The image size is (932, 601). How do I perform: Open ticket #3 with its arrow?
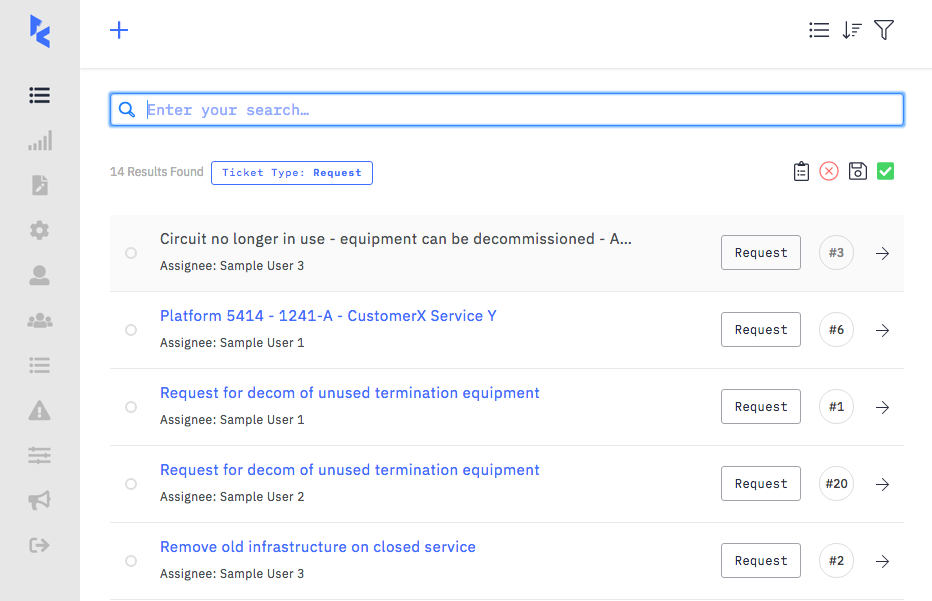[x=882, y=253]
